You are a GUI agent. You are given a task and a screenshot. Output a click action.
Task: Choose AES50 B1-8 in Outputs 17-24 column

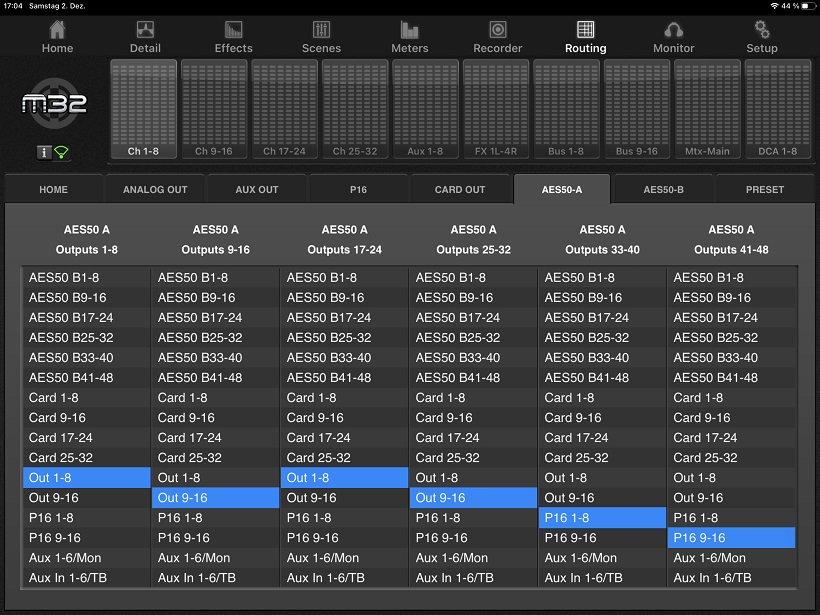(344, 277)
